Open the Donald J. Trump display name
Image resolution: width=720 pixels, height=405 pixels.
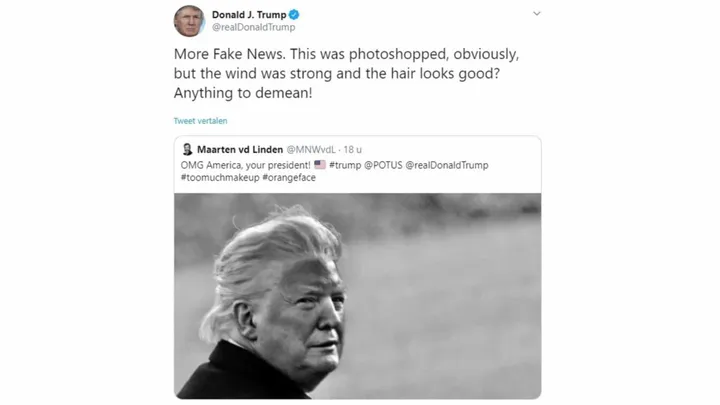[x=249, y=15]
